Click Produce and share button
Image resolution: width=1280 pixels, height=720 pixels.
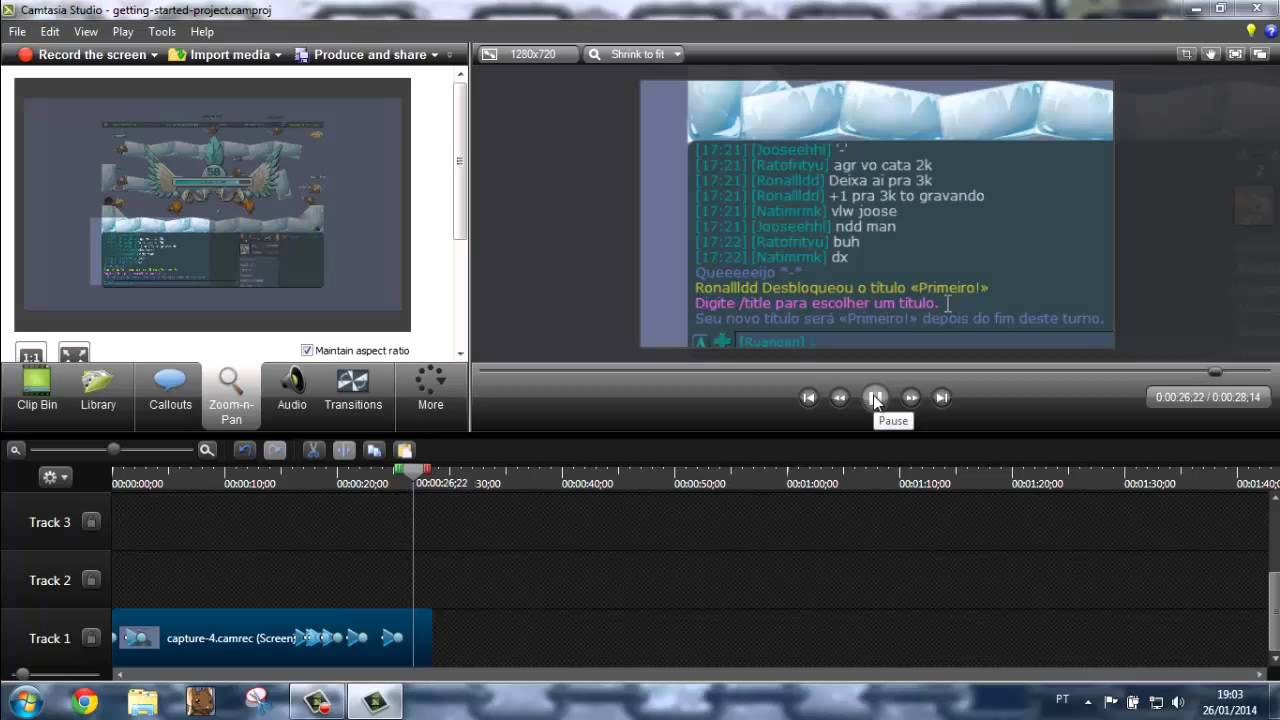pos(360,55)
